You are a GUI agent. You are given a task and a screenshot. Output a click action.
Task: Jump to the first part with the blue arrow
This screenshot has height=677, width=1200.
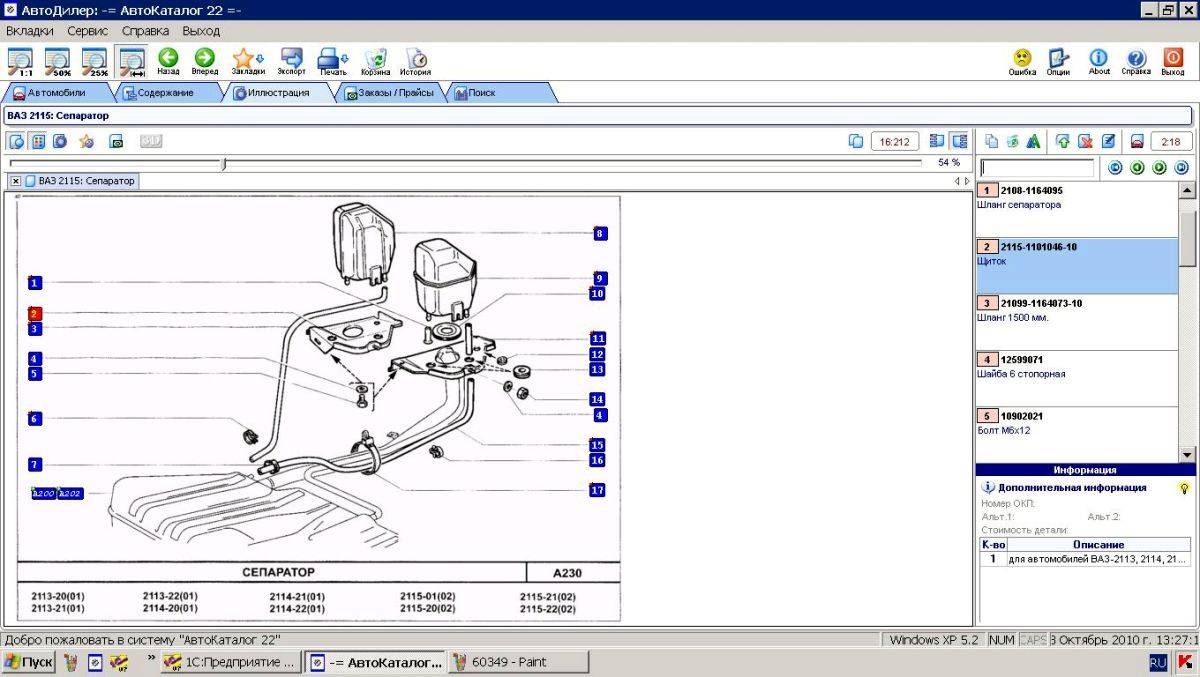pos(1115,168)
